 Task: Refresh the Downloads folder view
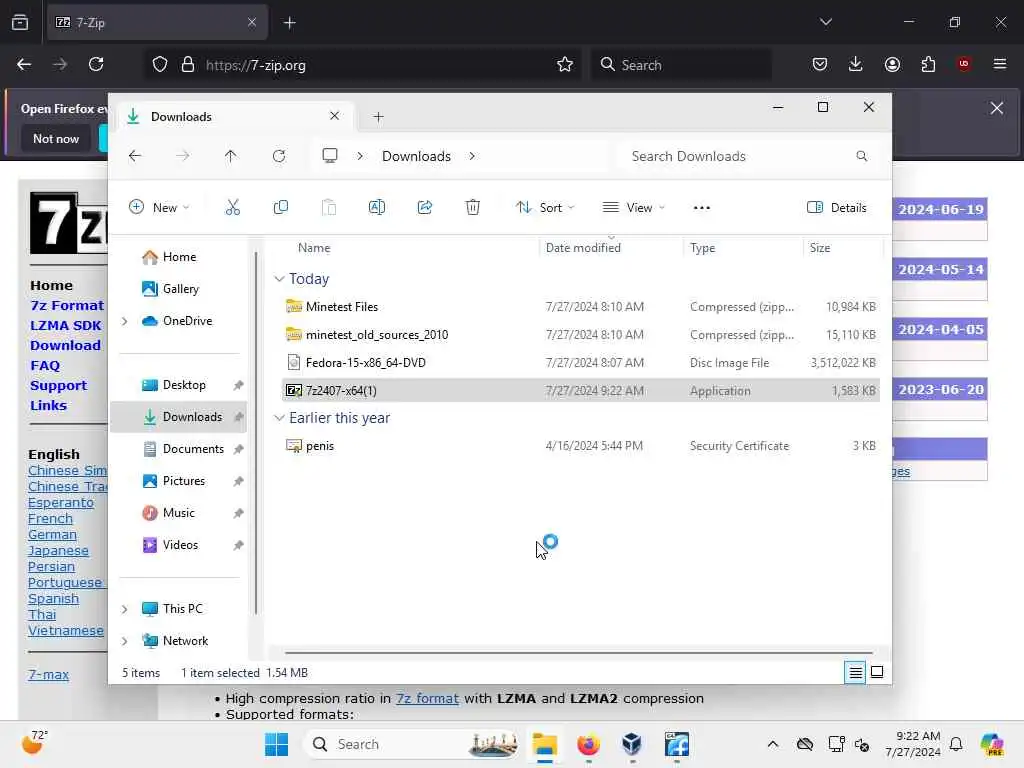tap(279, 156)
